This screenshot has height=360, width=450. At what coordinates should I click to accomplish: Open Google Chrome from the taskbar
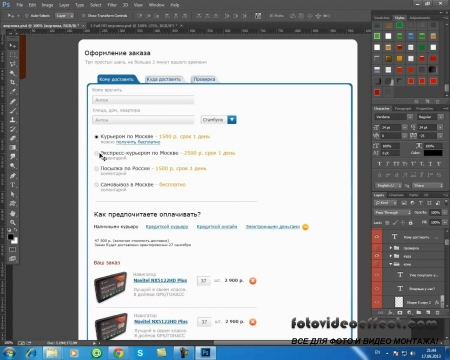click(x=118, y=353)
